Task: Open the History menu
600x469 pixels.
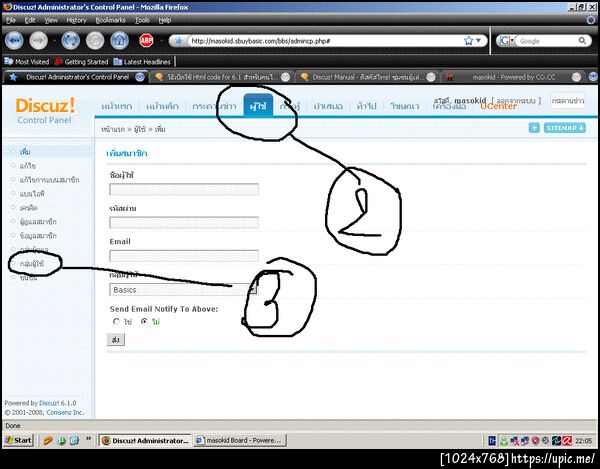Action: coord(77,20)
